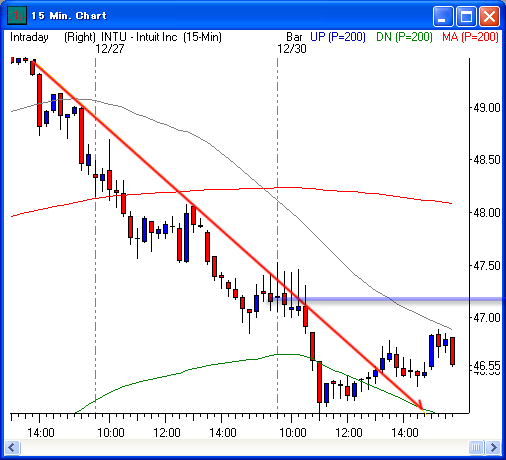Click the red 'MA (P=200)' legend
Screen dimensions: 506x460
pos(470,37)
